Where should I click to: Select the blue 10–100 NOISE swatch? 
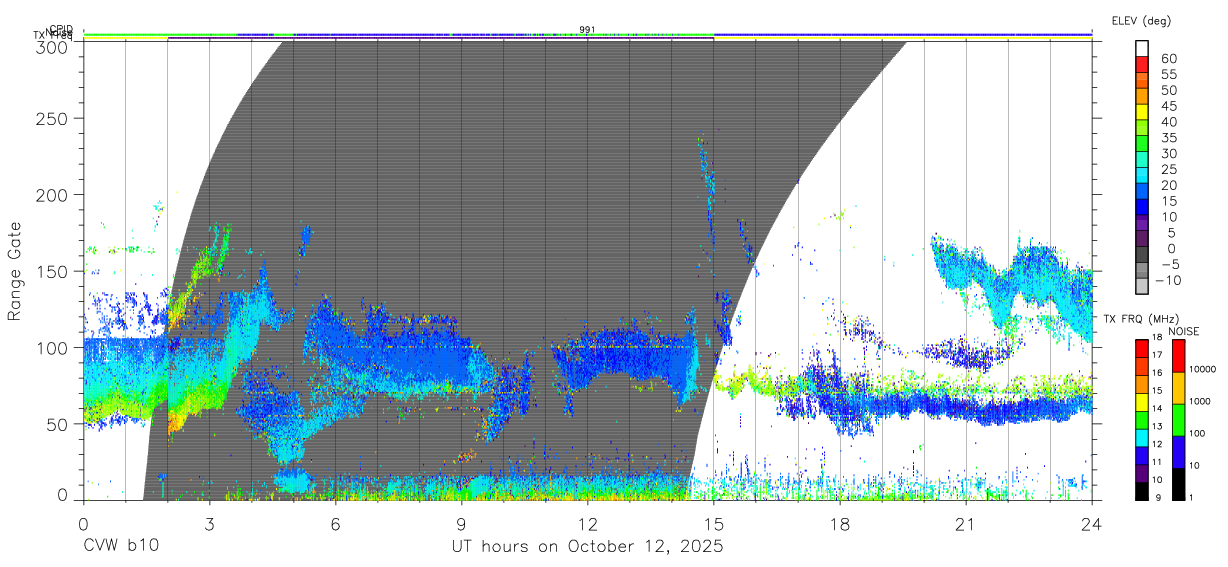click(1178, 450)
